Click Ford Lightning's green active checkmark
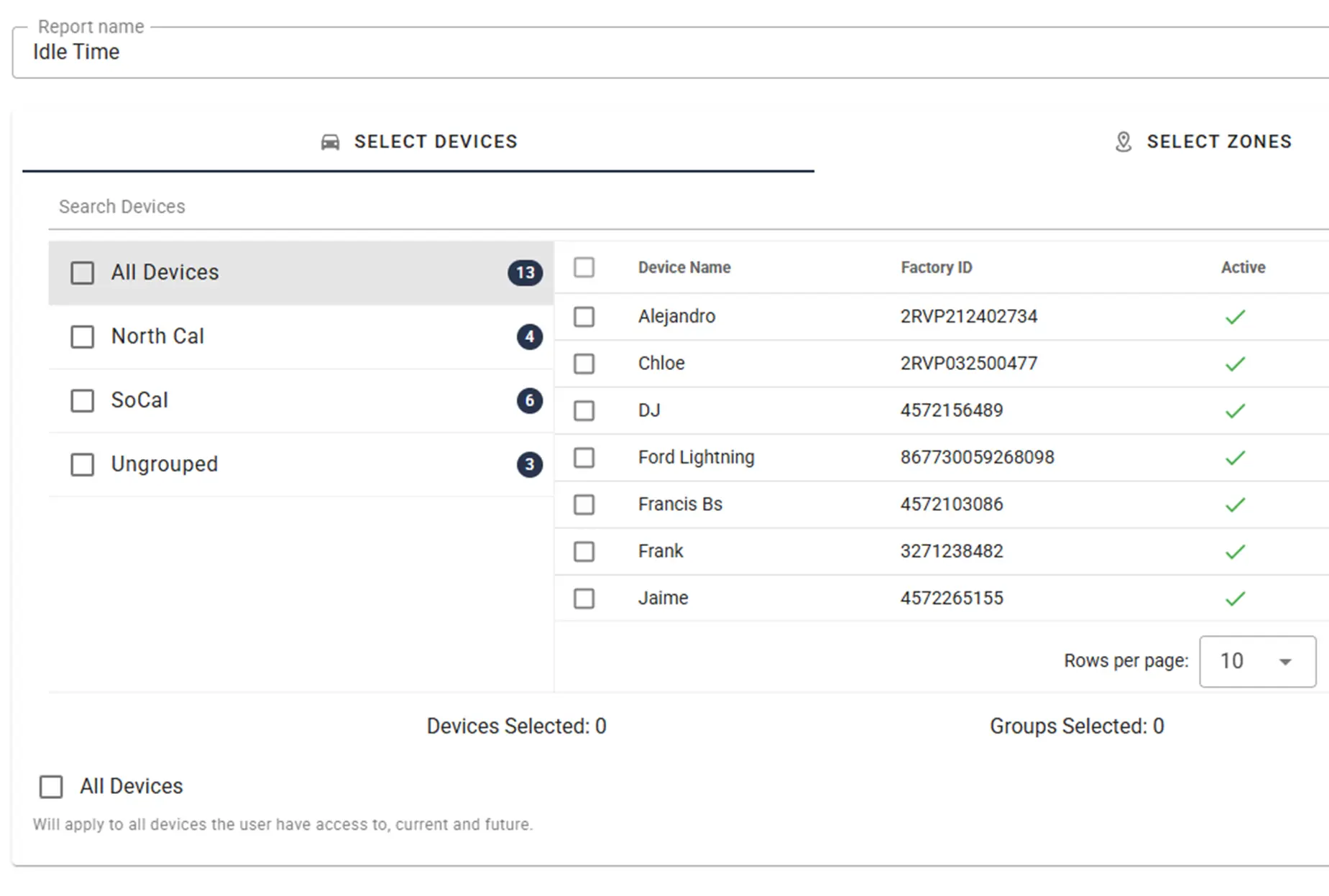Image resolution: width=1329 pixels, height=896 pixels. [x=1235, y=458]
